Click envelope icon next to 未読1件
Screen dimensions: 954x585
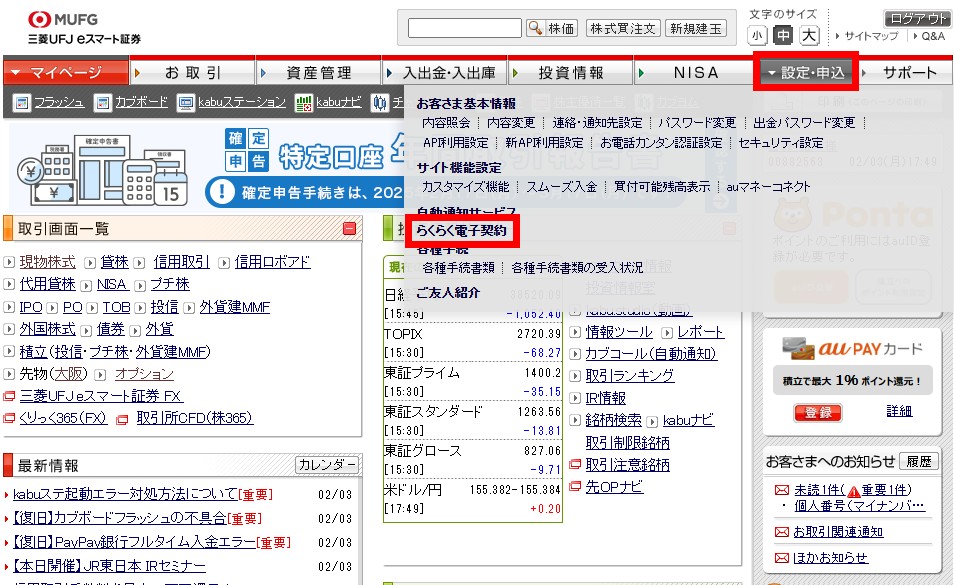coord(782,490)
